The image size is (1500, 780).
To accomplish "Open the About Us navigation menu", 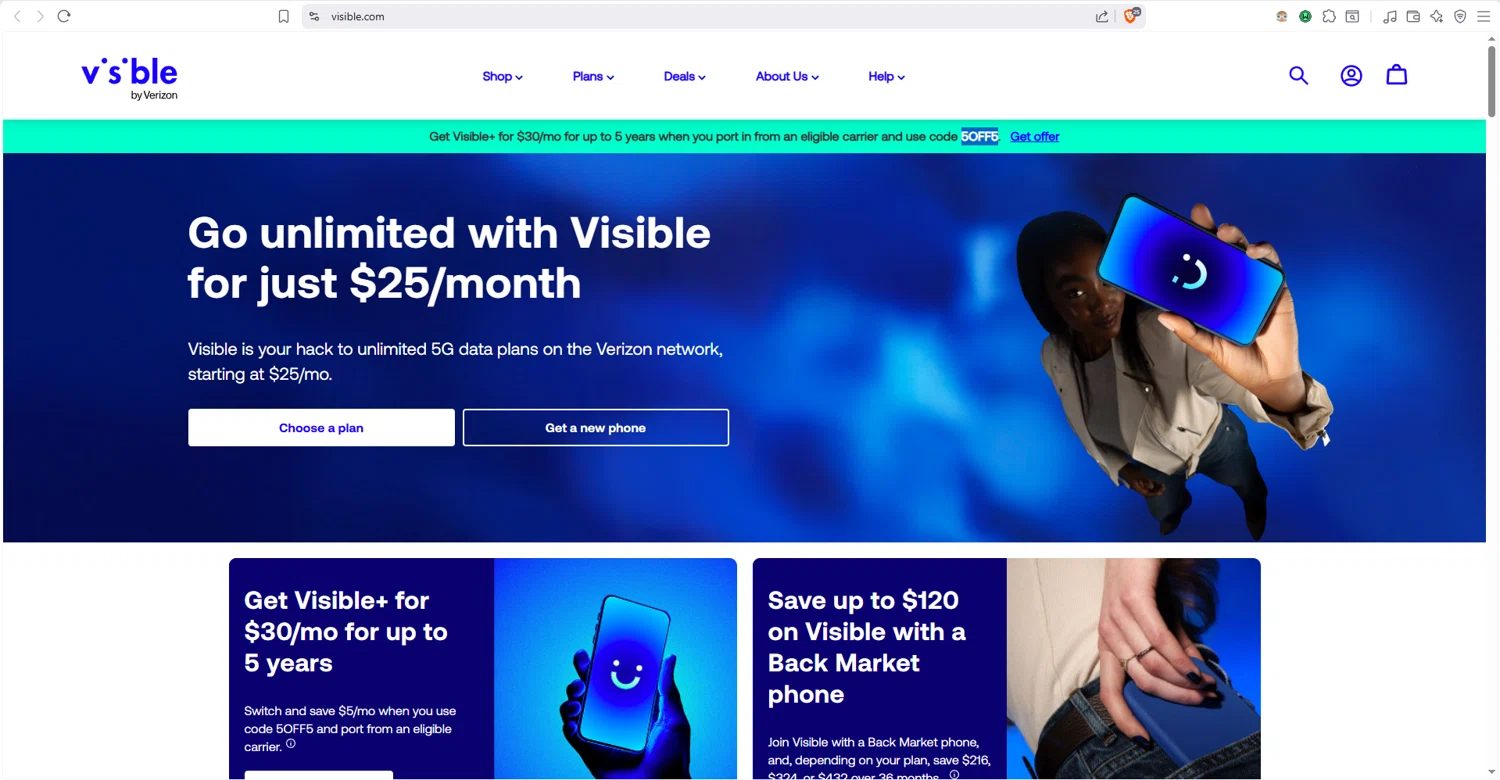I will [787, 76].
